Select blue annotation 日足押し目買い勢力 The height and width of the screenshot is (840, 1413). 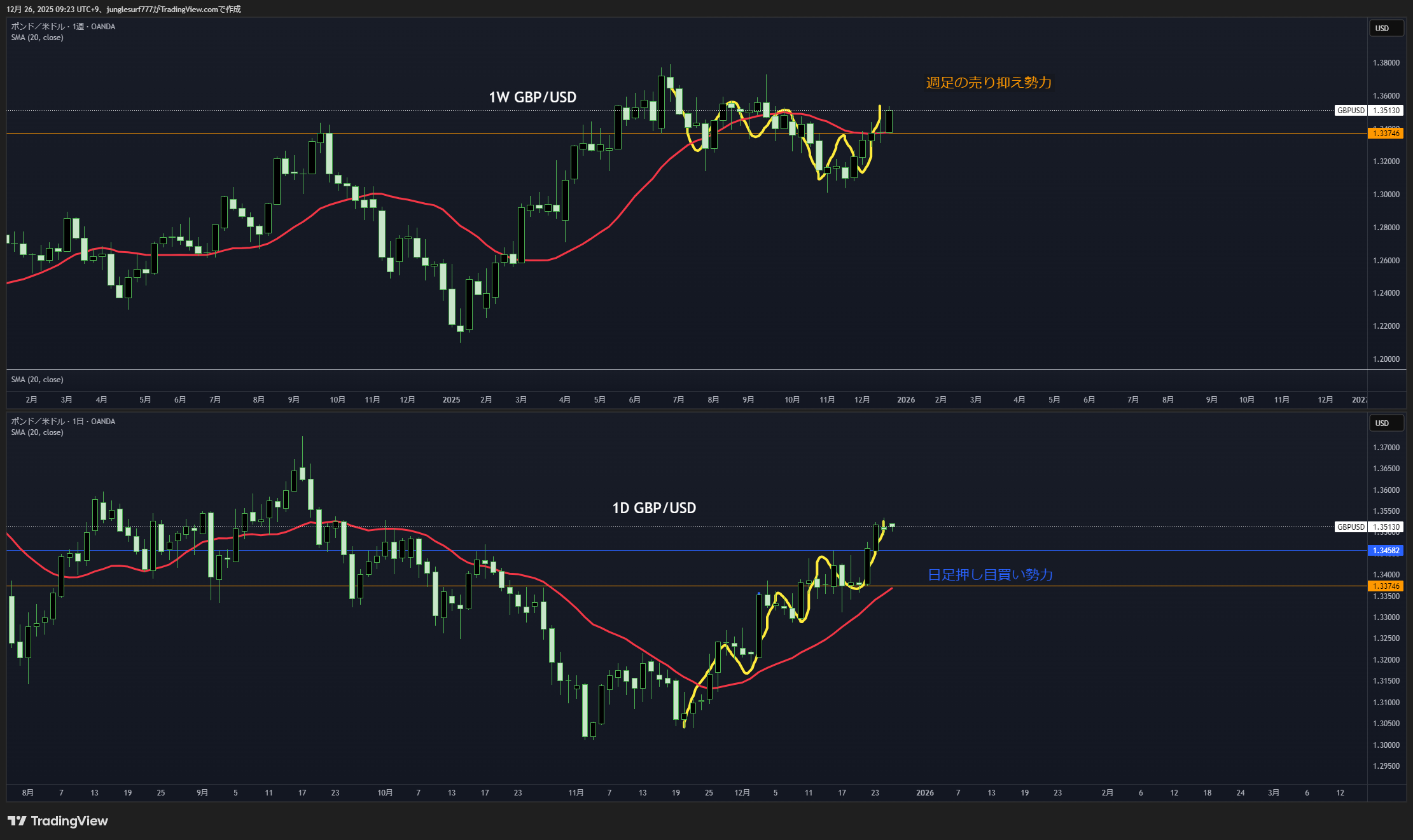click(990, 575)
